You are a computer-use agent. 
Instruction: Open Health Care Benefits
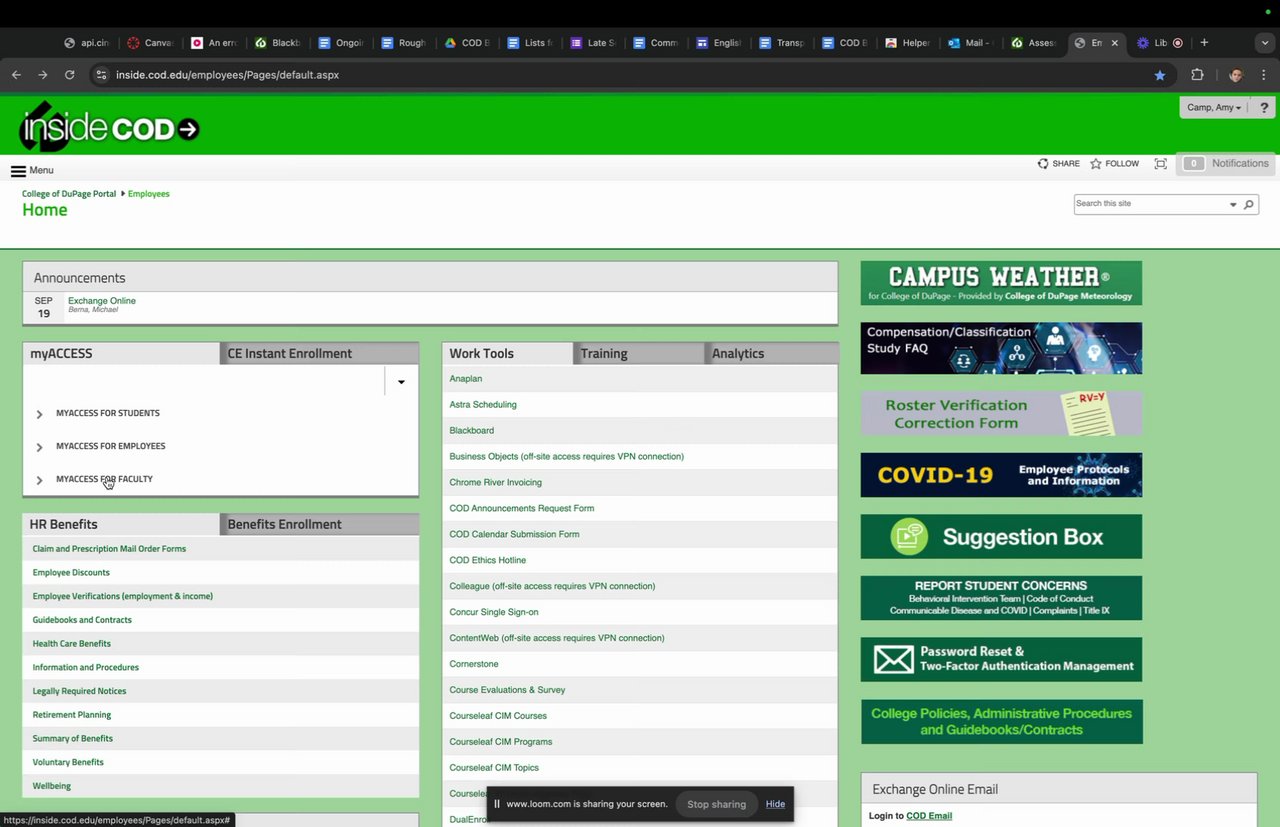[x=72, y=644]
